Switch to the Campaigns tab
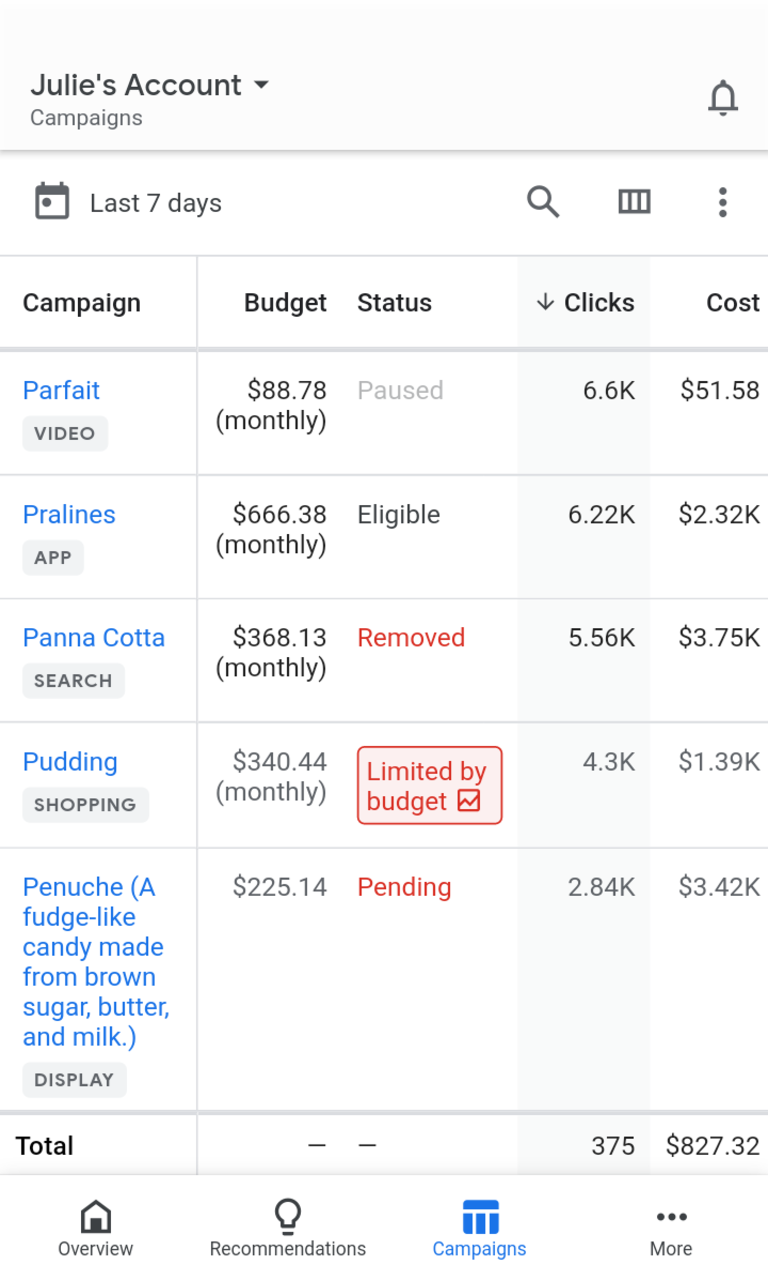 (x=479, y=1226)
